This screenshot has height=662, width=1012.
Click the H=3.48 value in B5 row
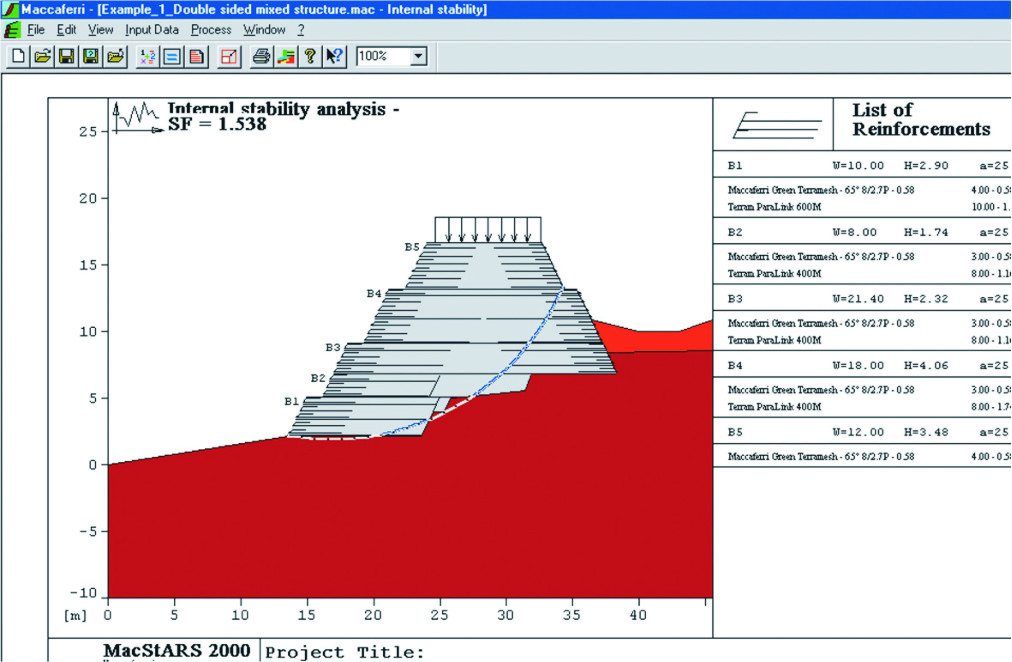tap(926, 432)
